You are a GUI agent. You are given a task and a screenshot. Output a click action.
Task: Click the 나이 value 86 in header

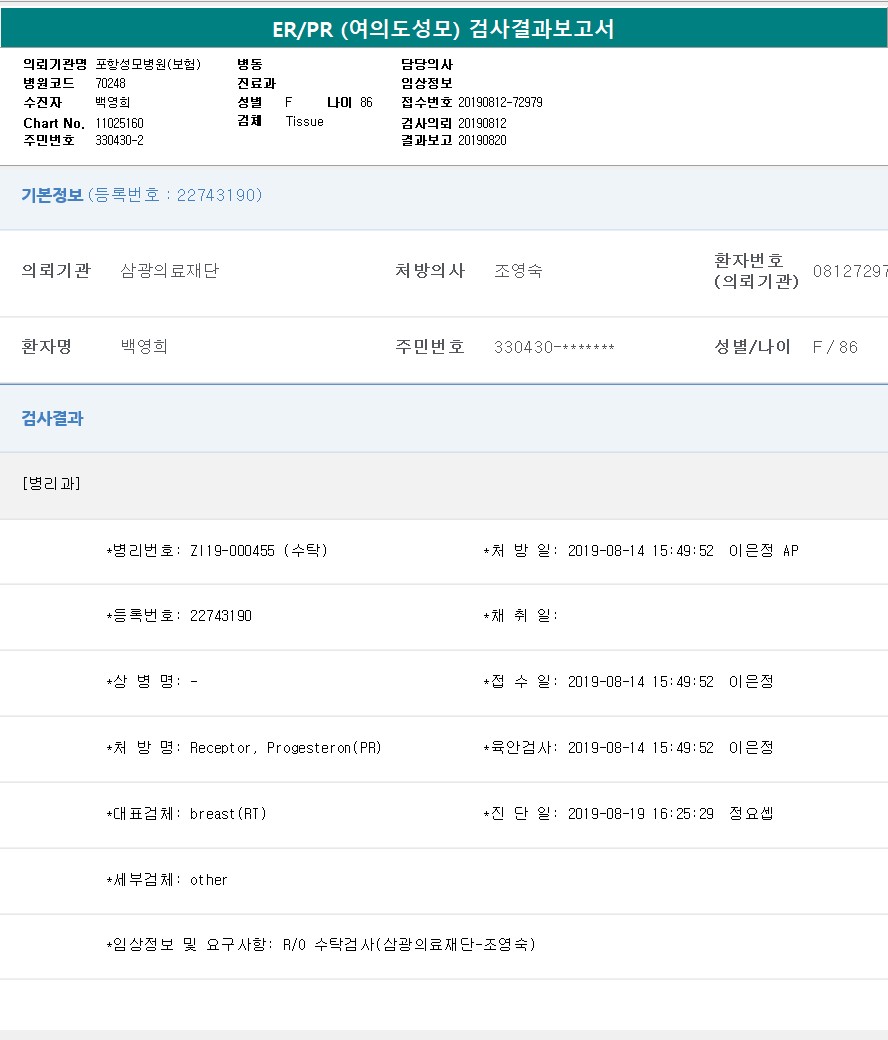click(366, 102)
